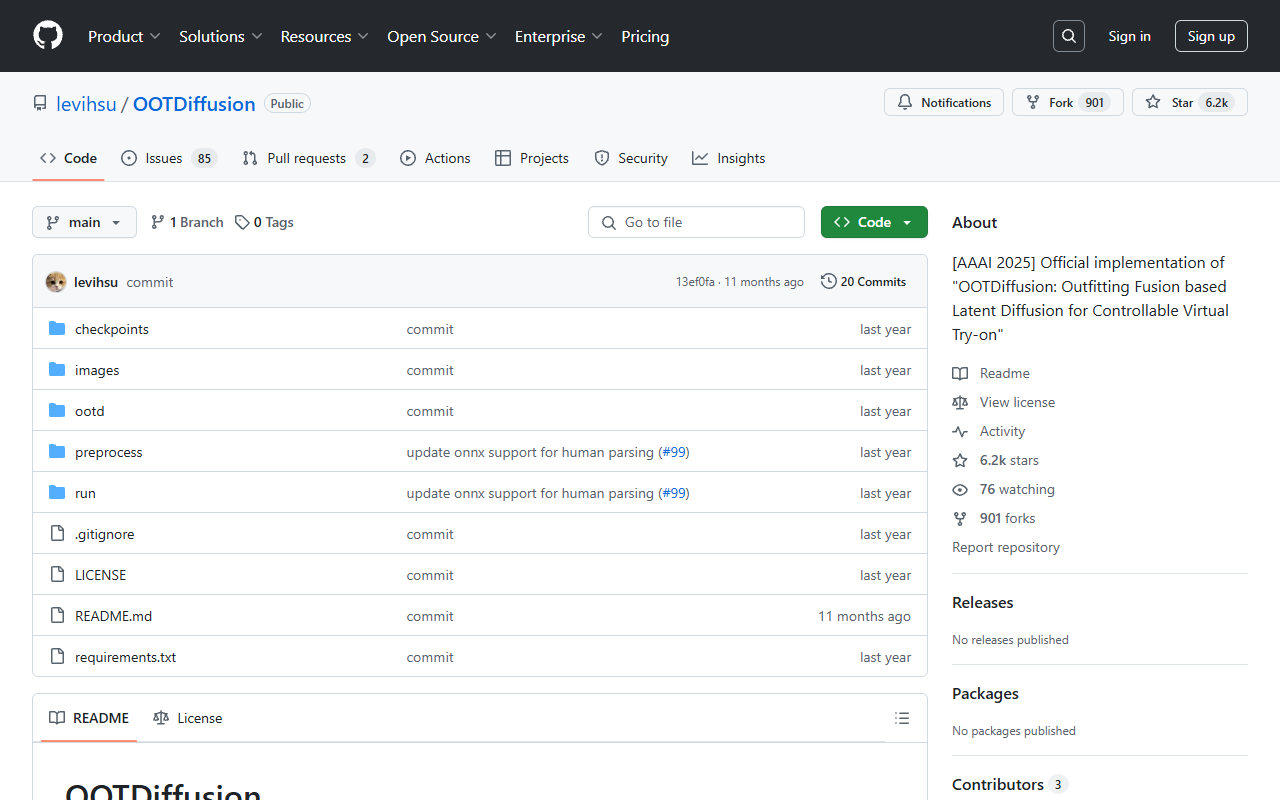Open the Report repository link
The width and height of the screenshot is (1280, 800).
1006,547
